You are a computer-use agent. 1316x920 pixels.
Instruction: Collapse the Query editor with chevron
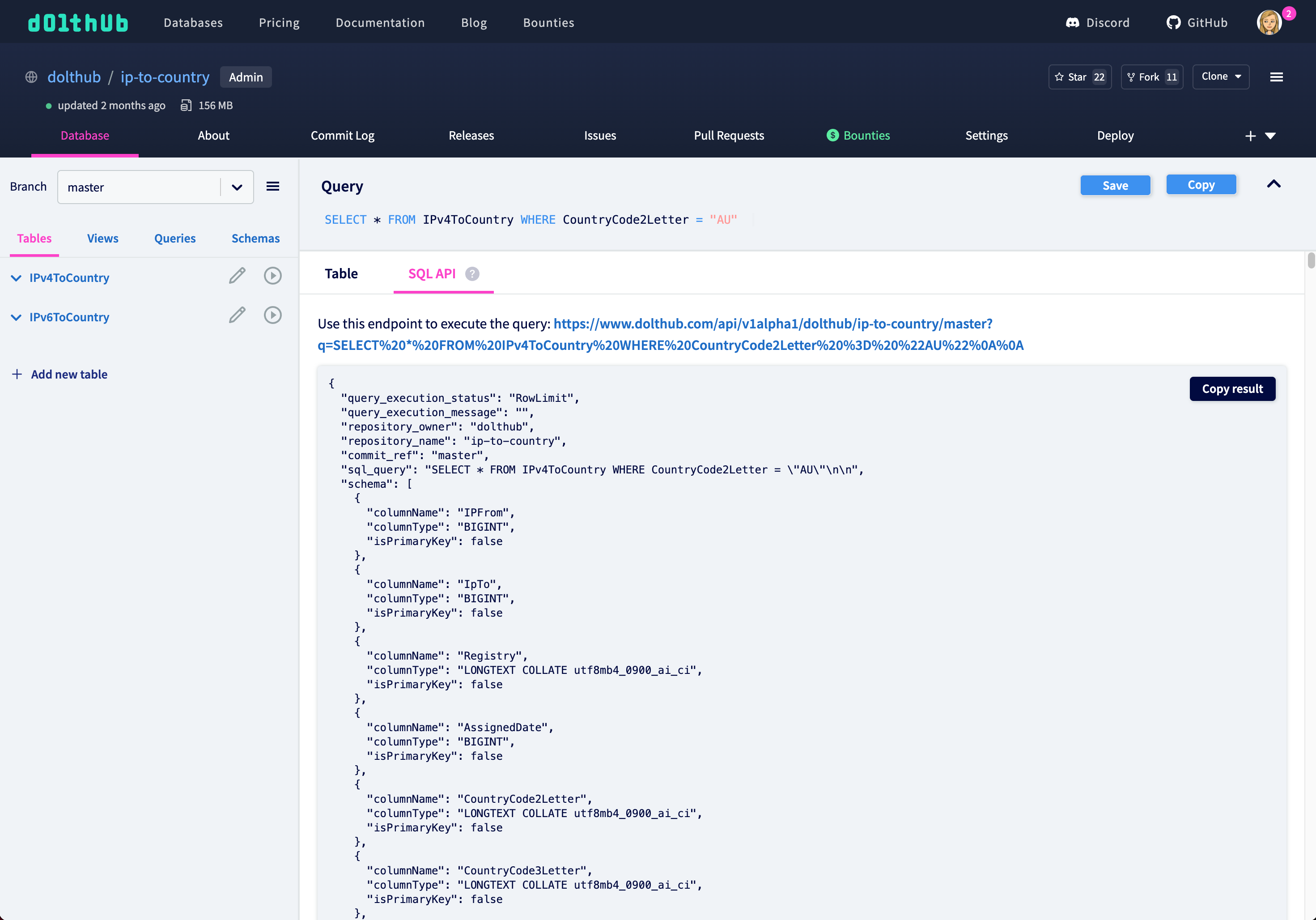1273,184
